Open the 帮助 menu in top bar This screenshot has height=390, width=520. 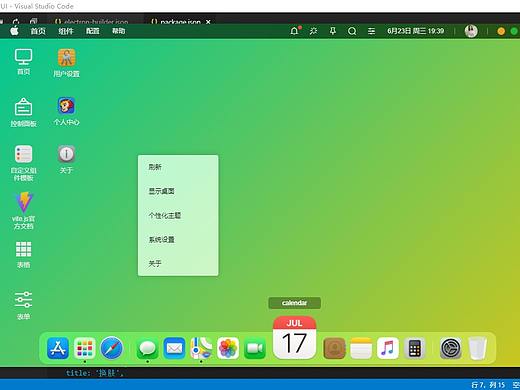click(x=119, y=31)
